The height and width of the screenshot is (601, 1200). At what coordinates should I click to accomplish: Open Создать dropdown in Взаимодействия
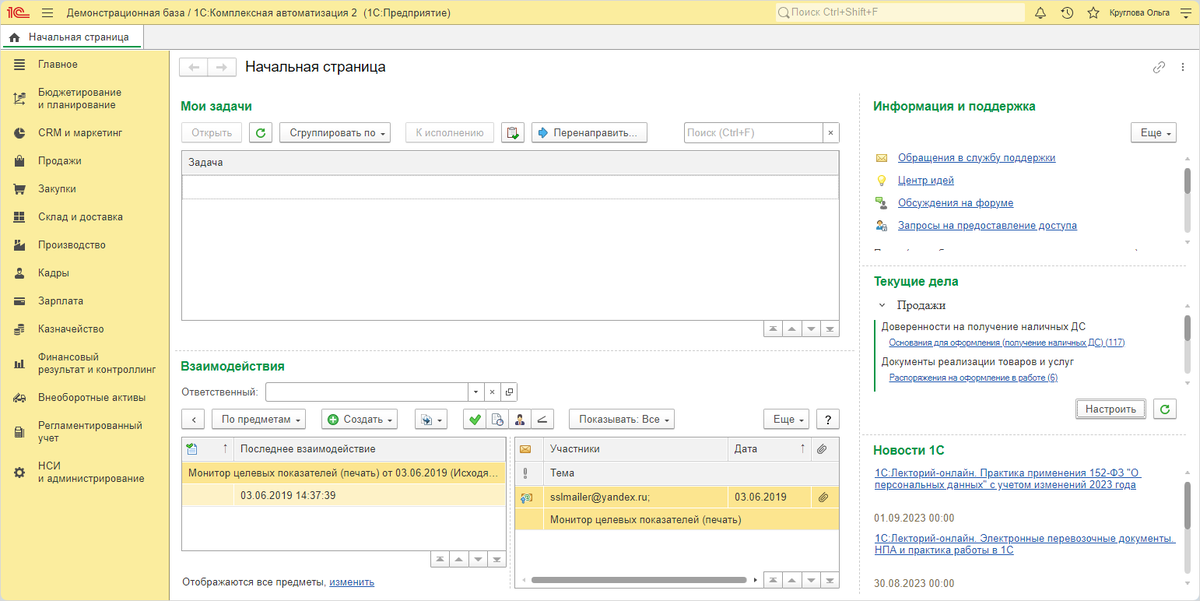click(360, 420)
